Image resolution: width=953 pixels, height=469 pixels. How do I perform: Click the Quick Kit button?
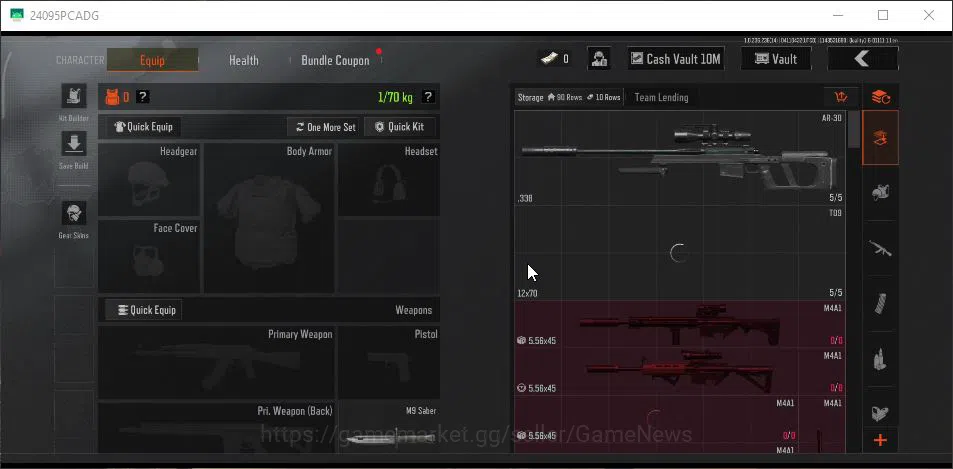[x=399, y=127]
